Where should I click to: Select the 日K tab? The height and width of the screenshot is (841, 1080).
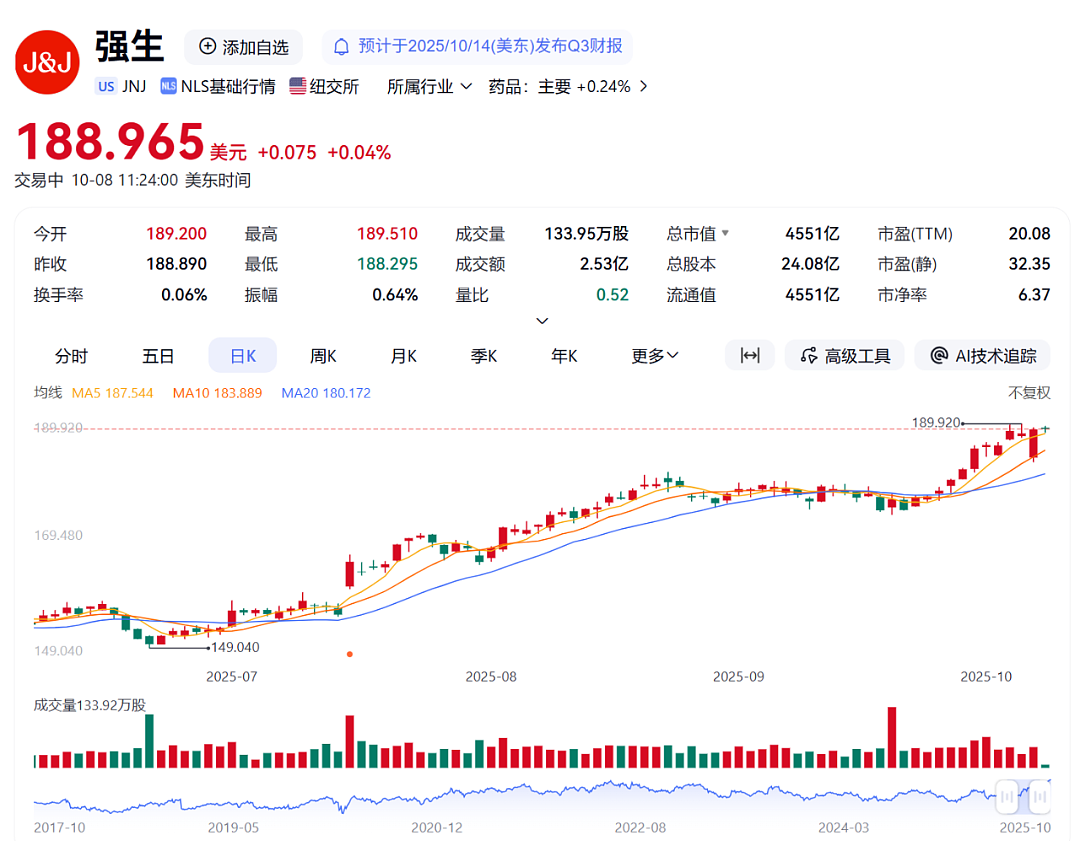coord(242,355)
